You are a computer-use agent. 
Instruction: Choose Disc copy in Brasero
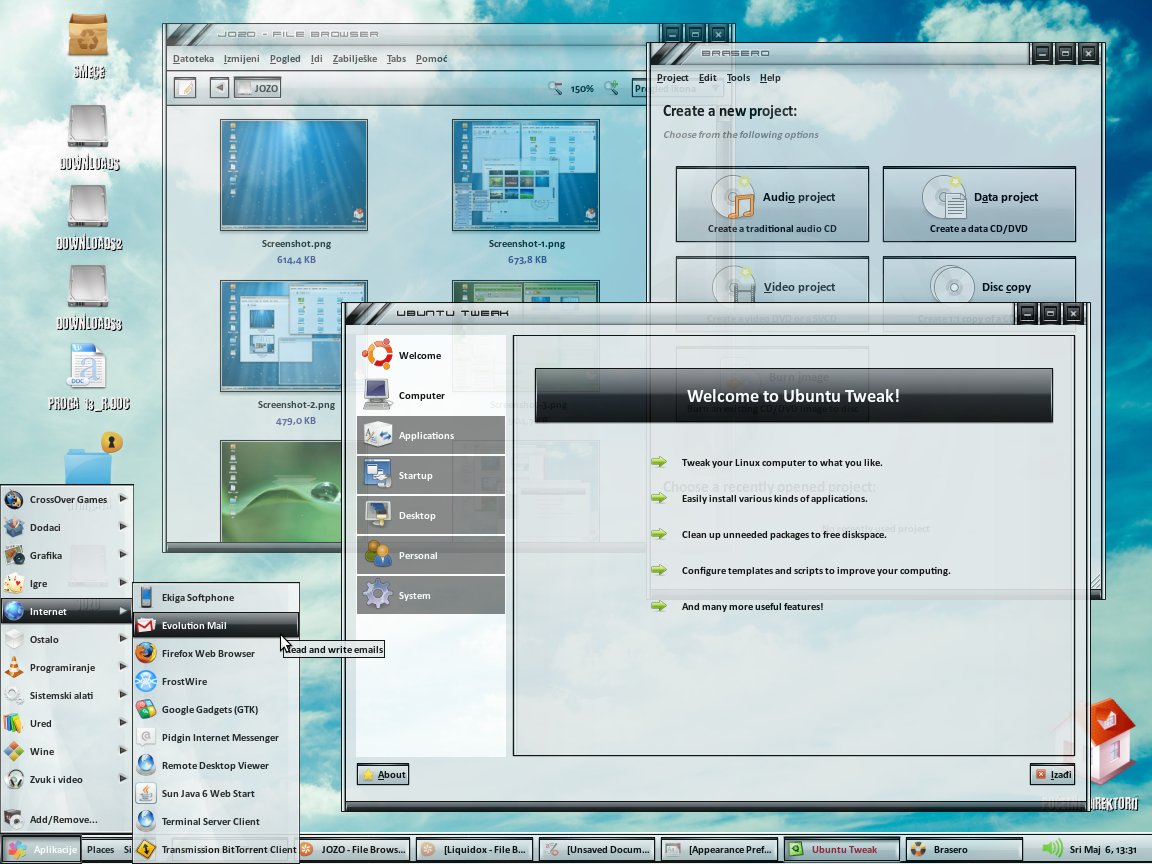pyautogui.click(x=979, y=281)
